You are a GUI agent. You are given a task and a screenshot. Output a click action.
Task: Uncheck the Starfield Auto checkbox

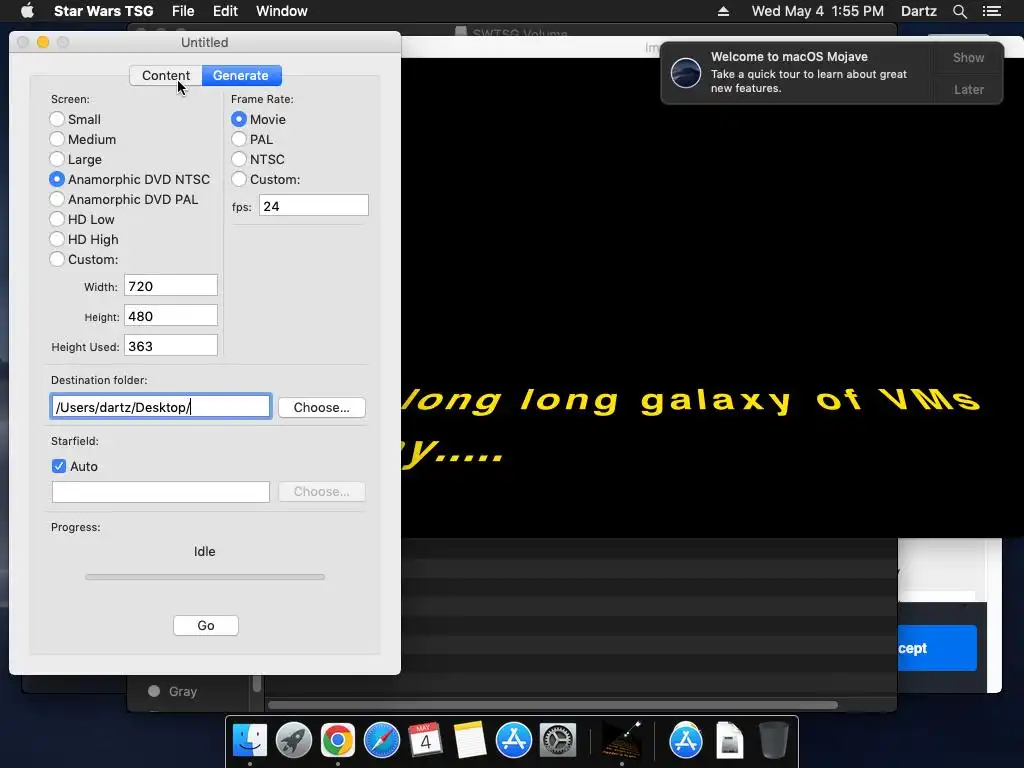click(x=59, y=466)
